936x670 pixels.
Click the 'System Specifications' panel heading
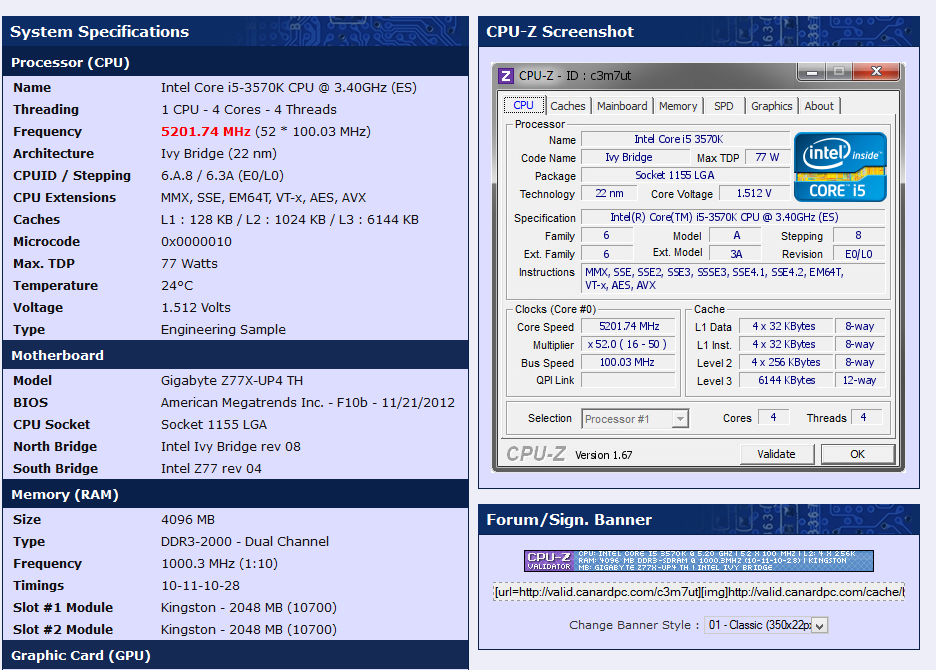[x=99, y=32]
